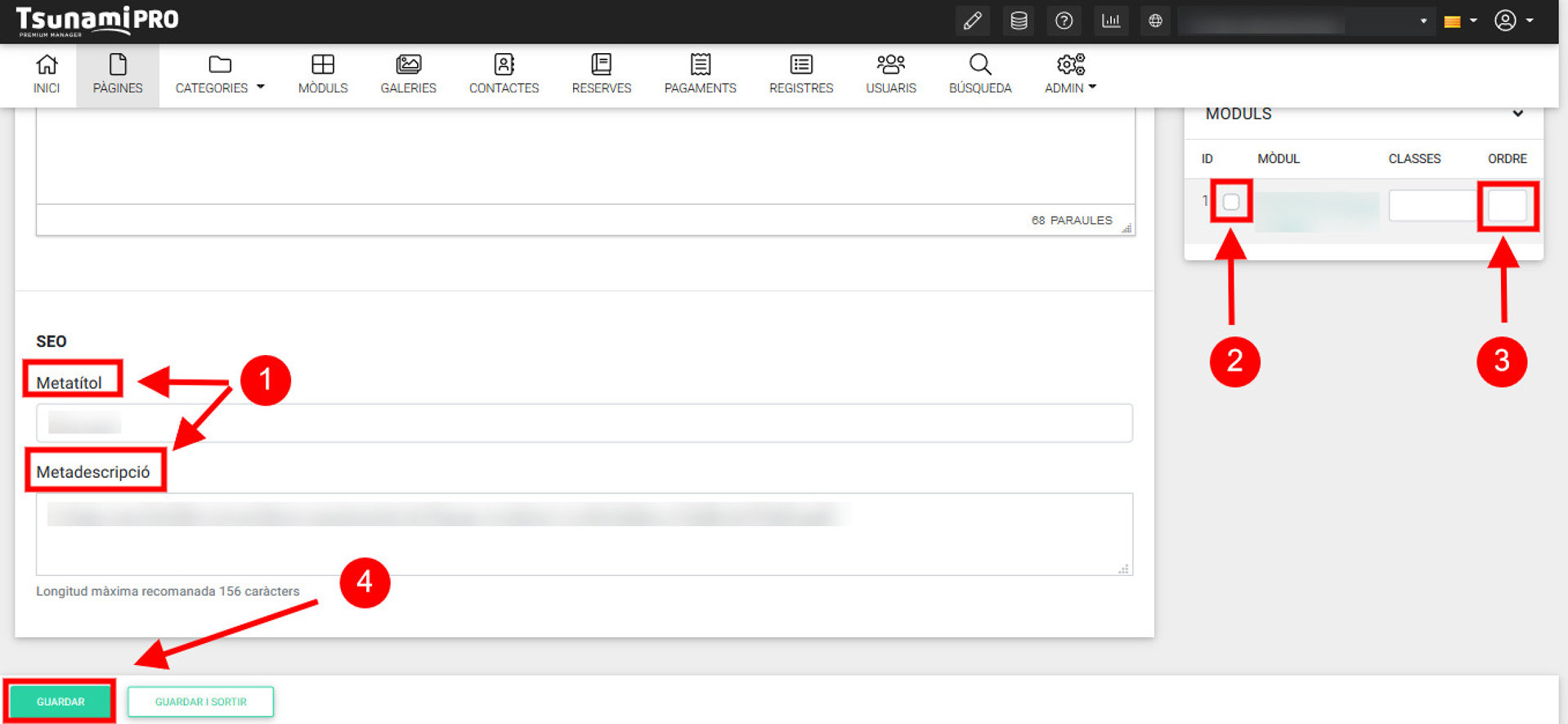This screenshot has height=724, width=1568.
Task: Click the Guardar button
Action: [60, 702]
